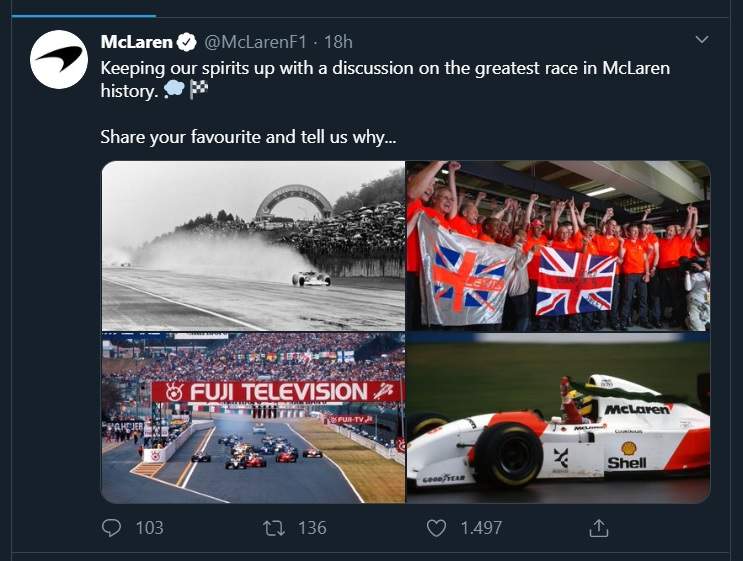View the Shell-sponsored McLaren car photo
This screenshot has height=561, width=743.
558,417
